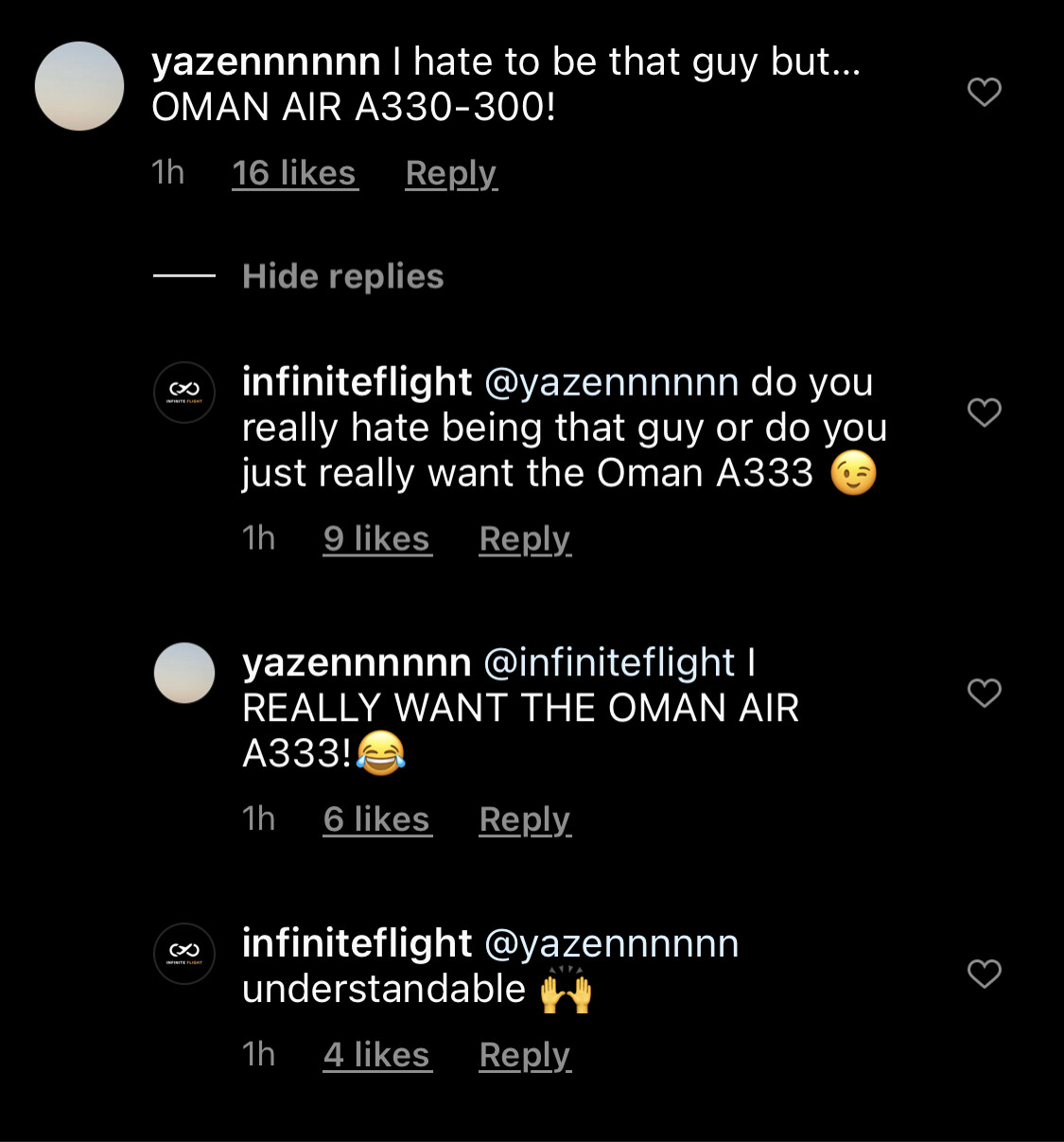Viewport: 1064px width, 1142px height.
Task: Like the 'REALLY WANT THE OMAN AIR' reply
Action: [x=985, y=693]
